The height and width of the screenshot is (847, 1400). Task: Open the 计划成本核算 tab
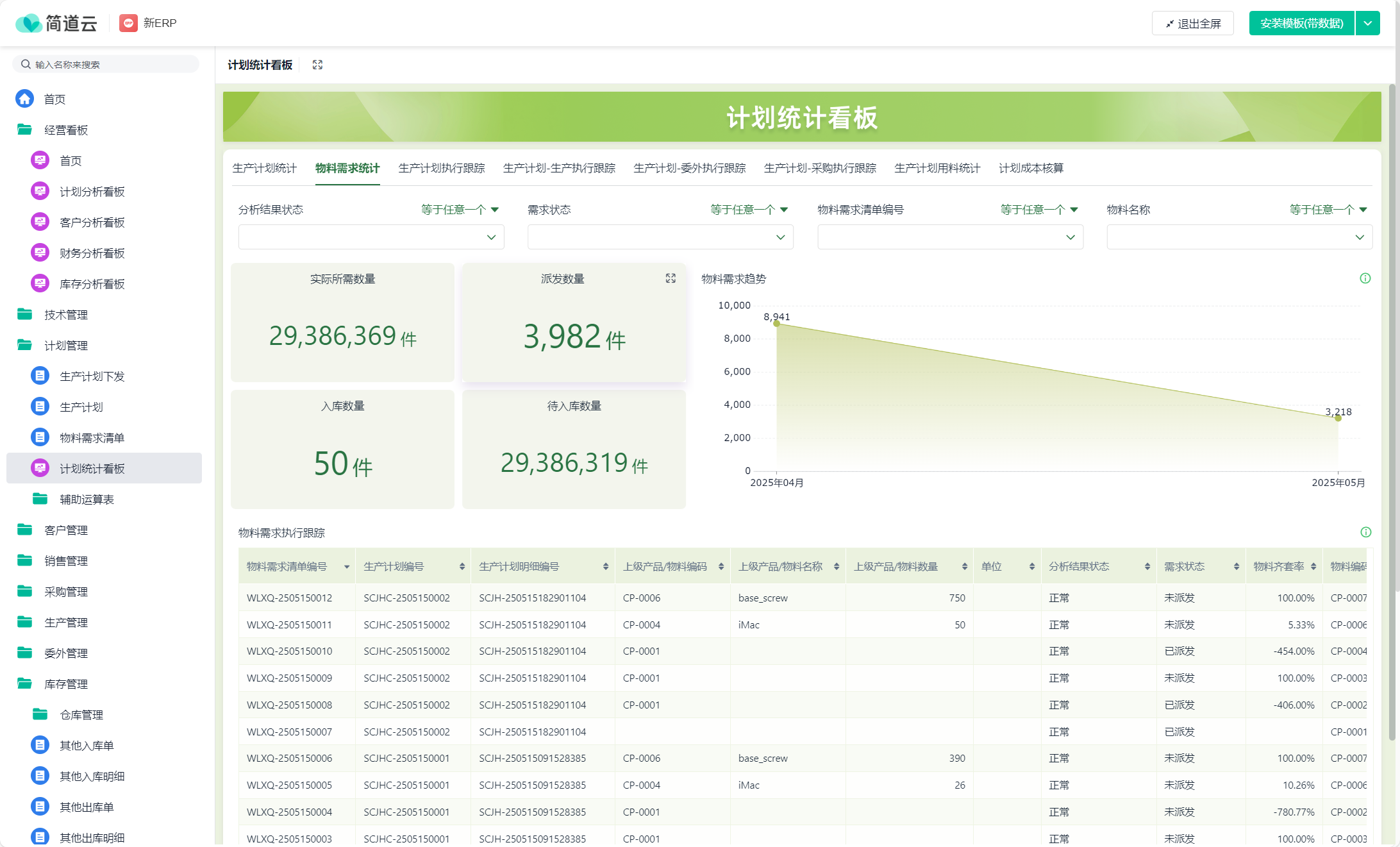tap(1031, 168)
